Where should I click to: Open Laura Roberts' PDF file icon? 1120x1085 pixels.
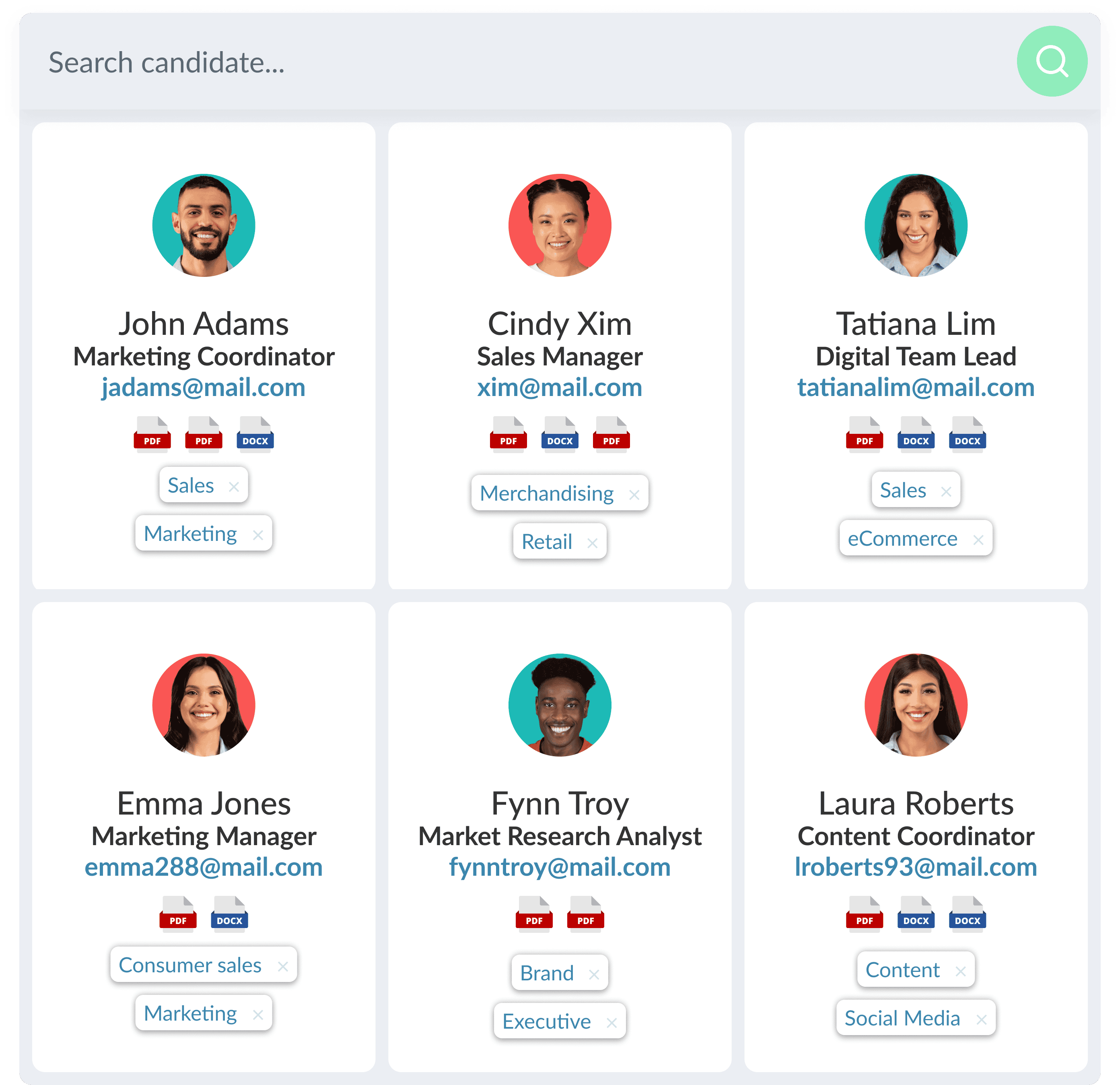(864, 914)
